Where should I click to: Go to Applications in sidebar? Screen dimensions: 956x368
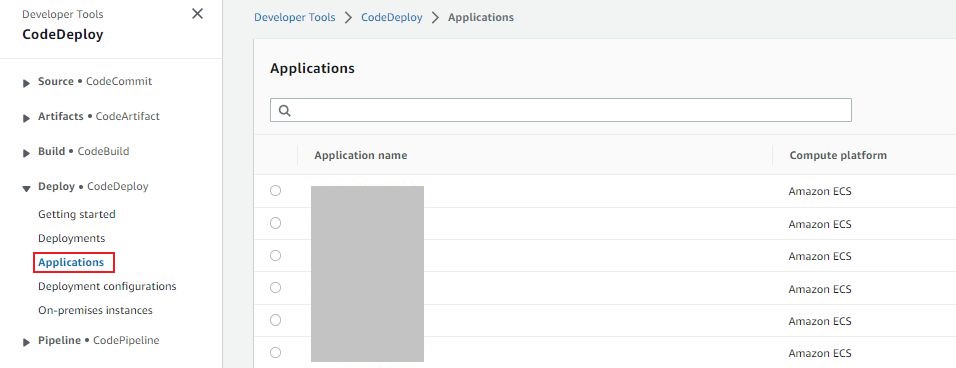(71, 263)
